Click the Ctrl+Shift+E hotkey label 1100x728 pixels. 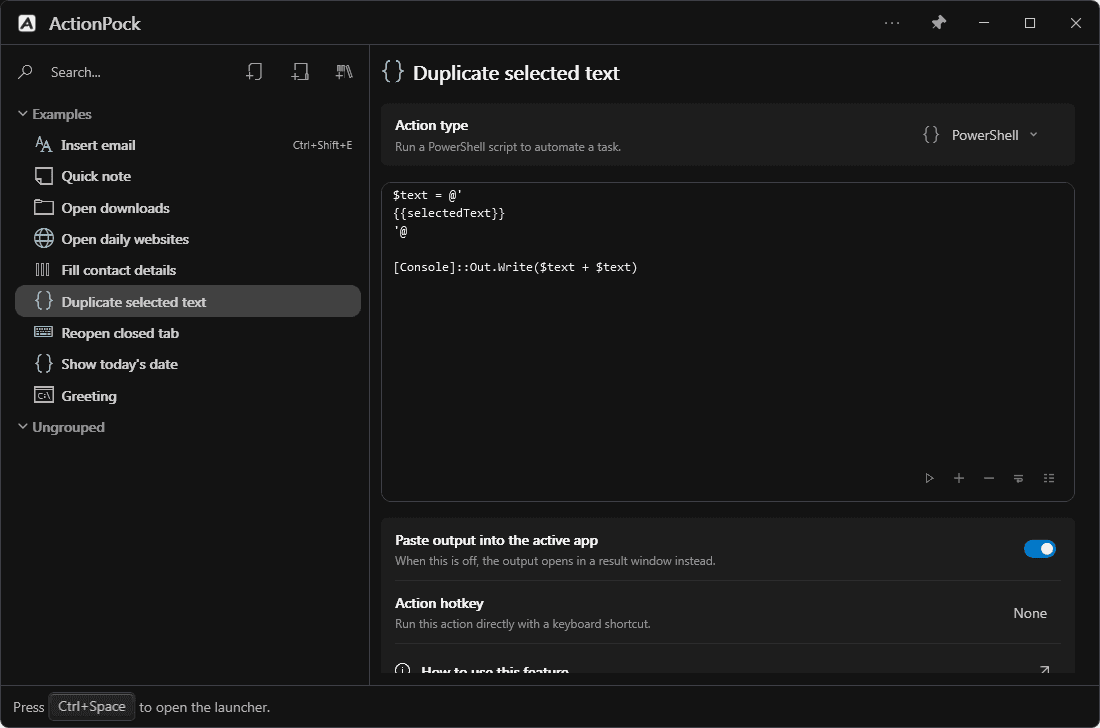point(322,145)
